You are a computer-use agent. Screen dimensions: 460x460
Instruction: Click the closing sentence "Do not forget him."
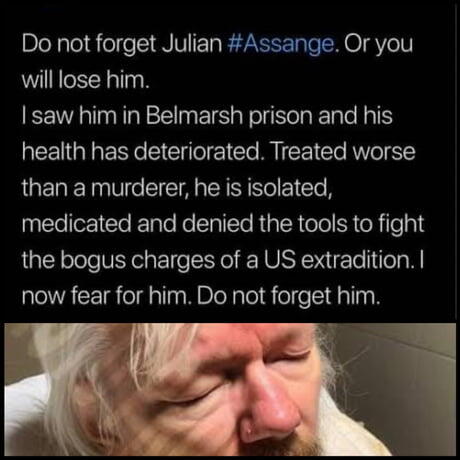click(288, 297)
